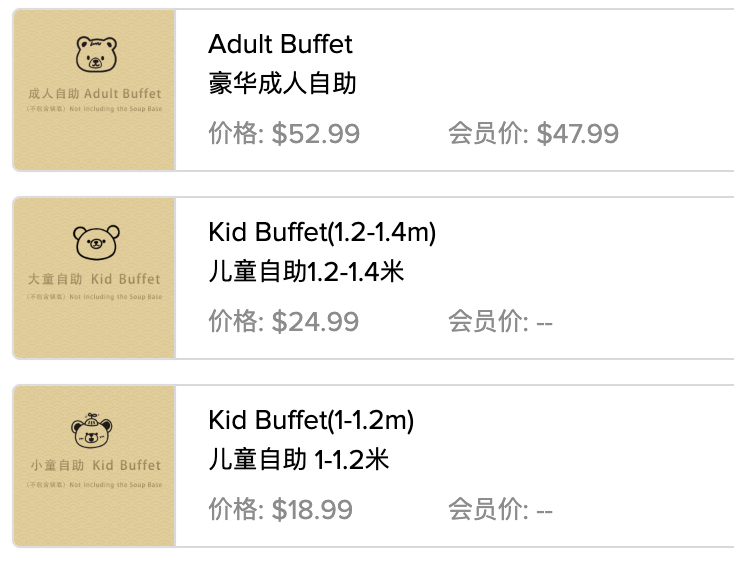This screenshot has height=566, width=734.
Task: Open the Kid Buffet(1.2-1.4m) item title
Action: pos(322,233)
